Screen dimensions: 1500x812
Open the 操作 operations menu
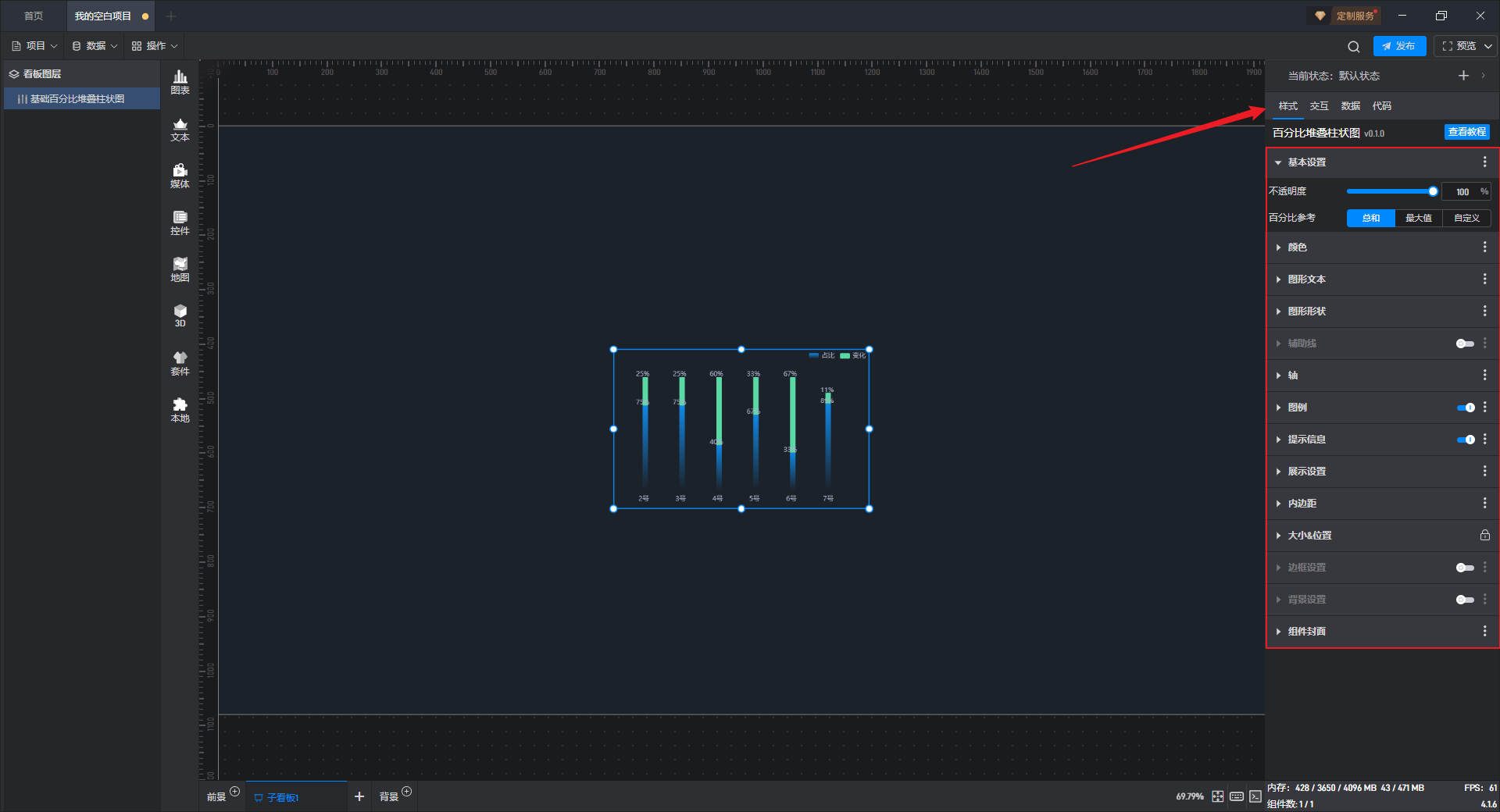[155, 46]
